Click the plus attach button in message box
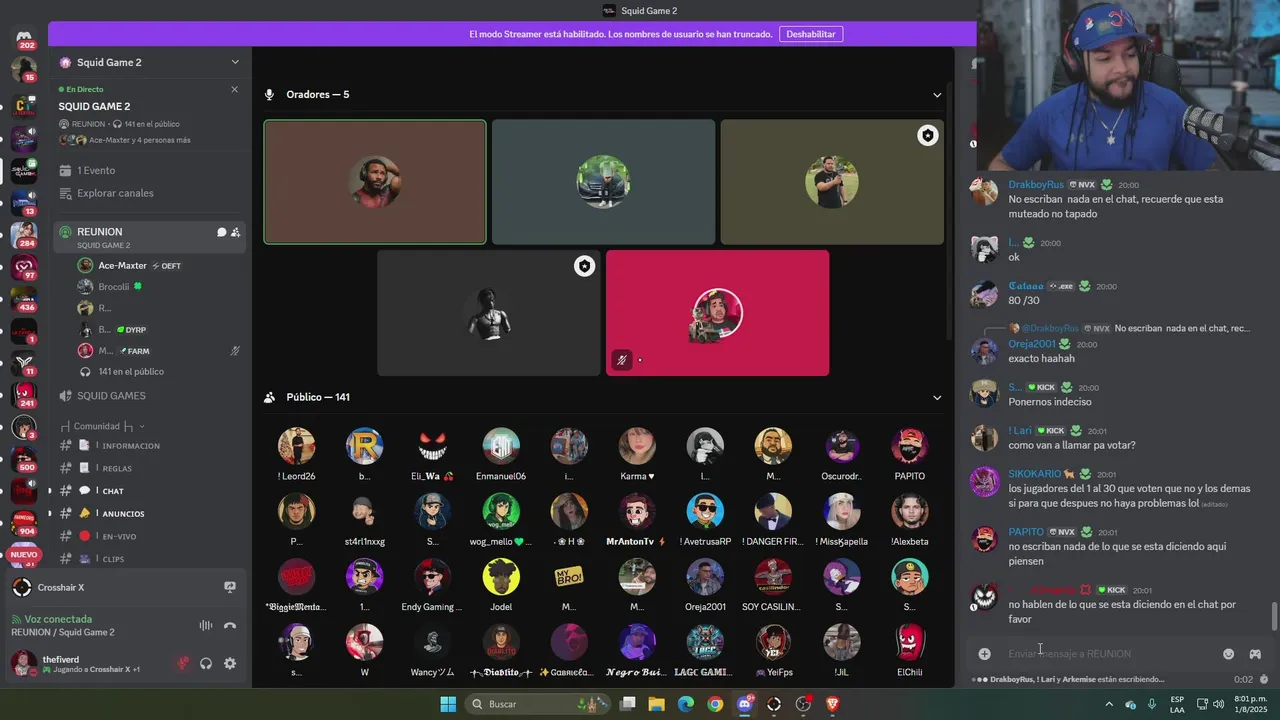The width and height of the screenshot is (1280, 720). point(984,654)
